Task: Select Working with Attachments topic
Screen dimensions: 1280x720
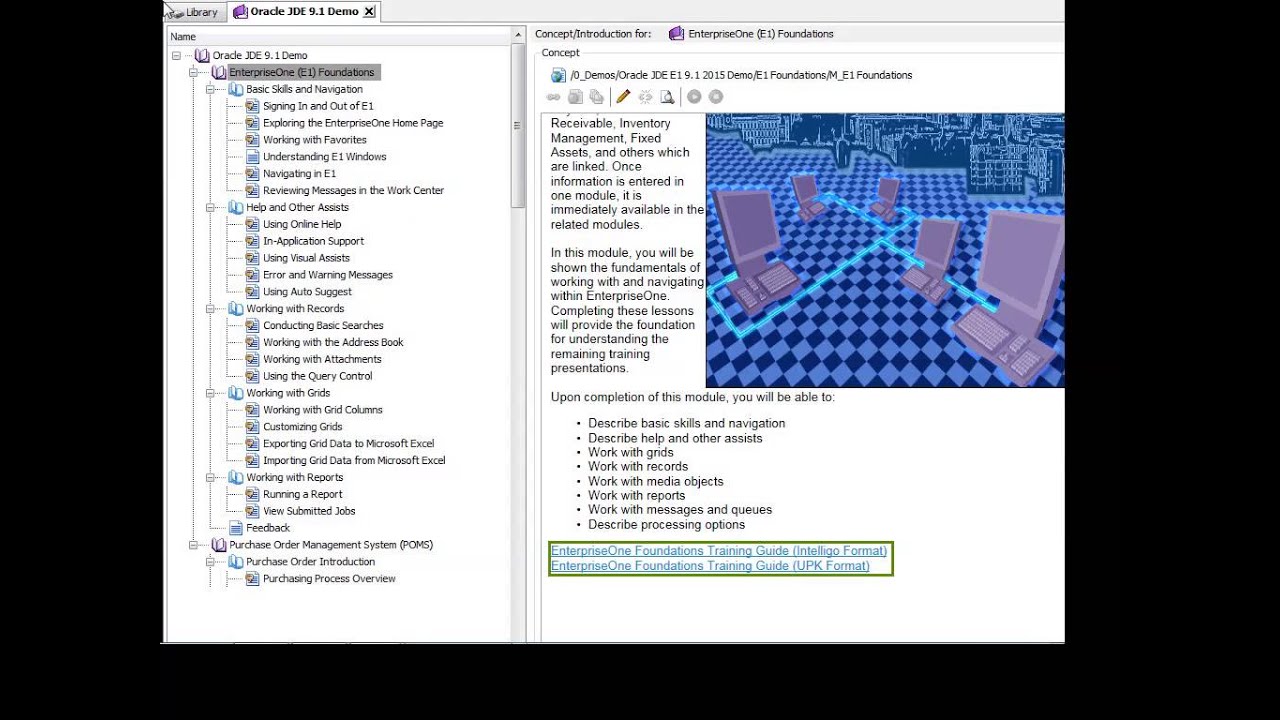Action: click(x=322, y=360)
